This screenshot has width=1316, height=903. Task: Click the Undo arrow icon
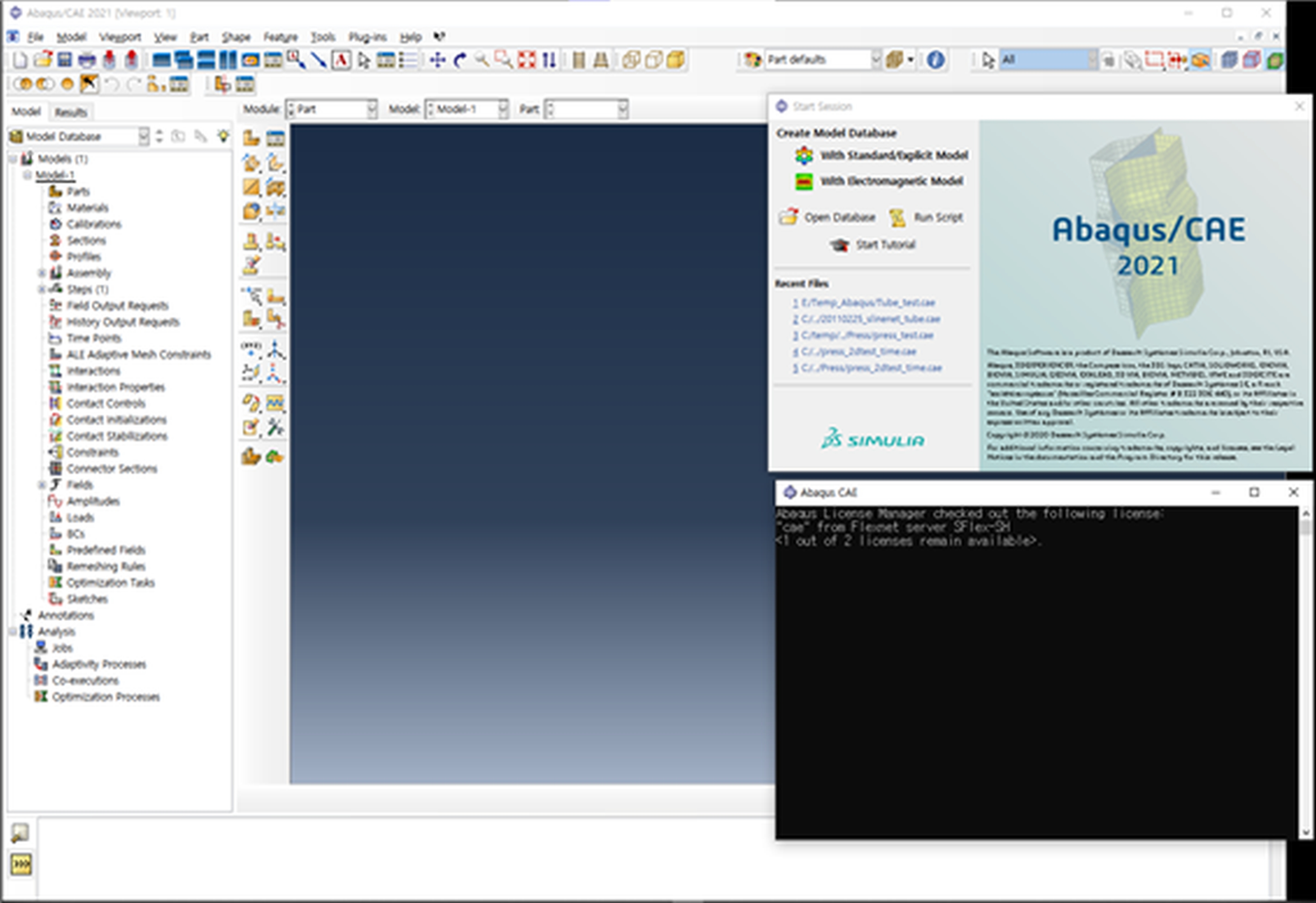[x=112, y=84]
